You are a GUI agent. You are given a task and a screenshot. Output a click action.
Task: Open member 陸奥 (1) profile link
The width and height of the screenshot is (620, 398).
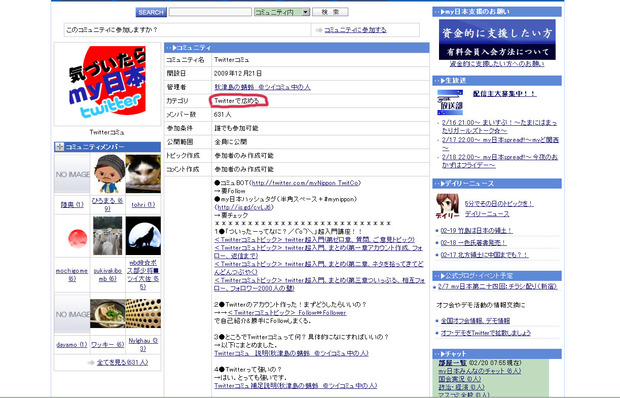(x=72, y=205)
